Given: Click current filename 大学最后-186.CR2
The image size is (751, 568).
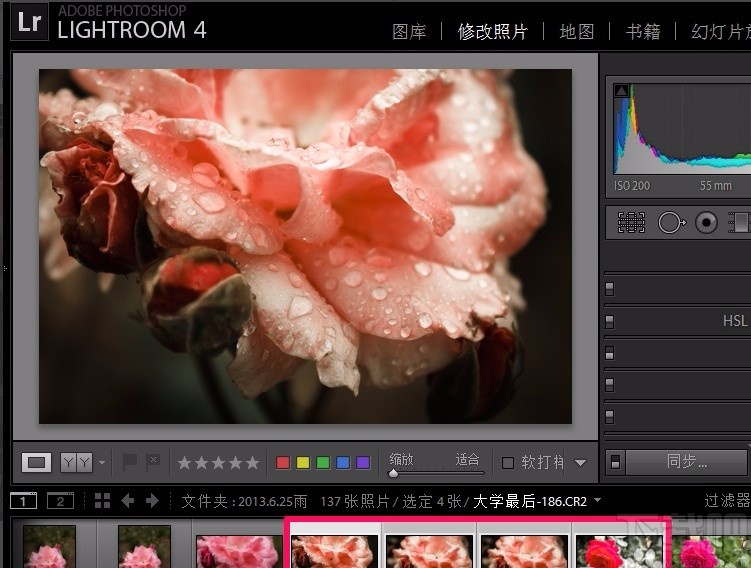Looking at the screenshot, I should click(x=530, y=501).
